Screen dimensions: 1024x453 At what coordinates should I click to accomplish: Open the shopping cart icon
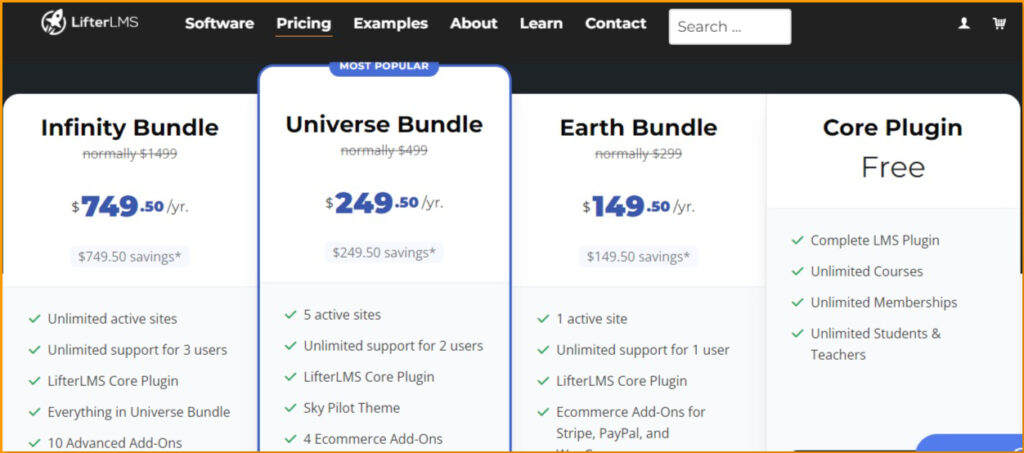click(999, 23)
